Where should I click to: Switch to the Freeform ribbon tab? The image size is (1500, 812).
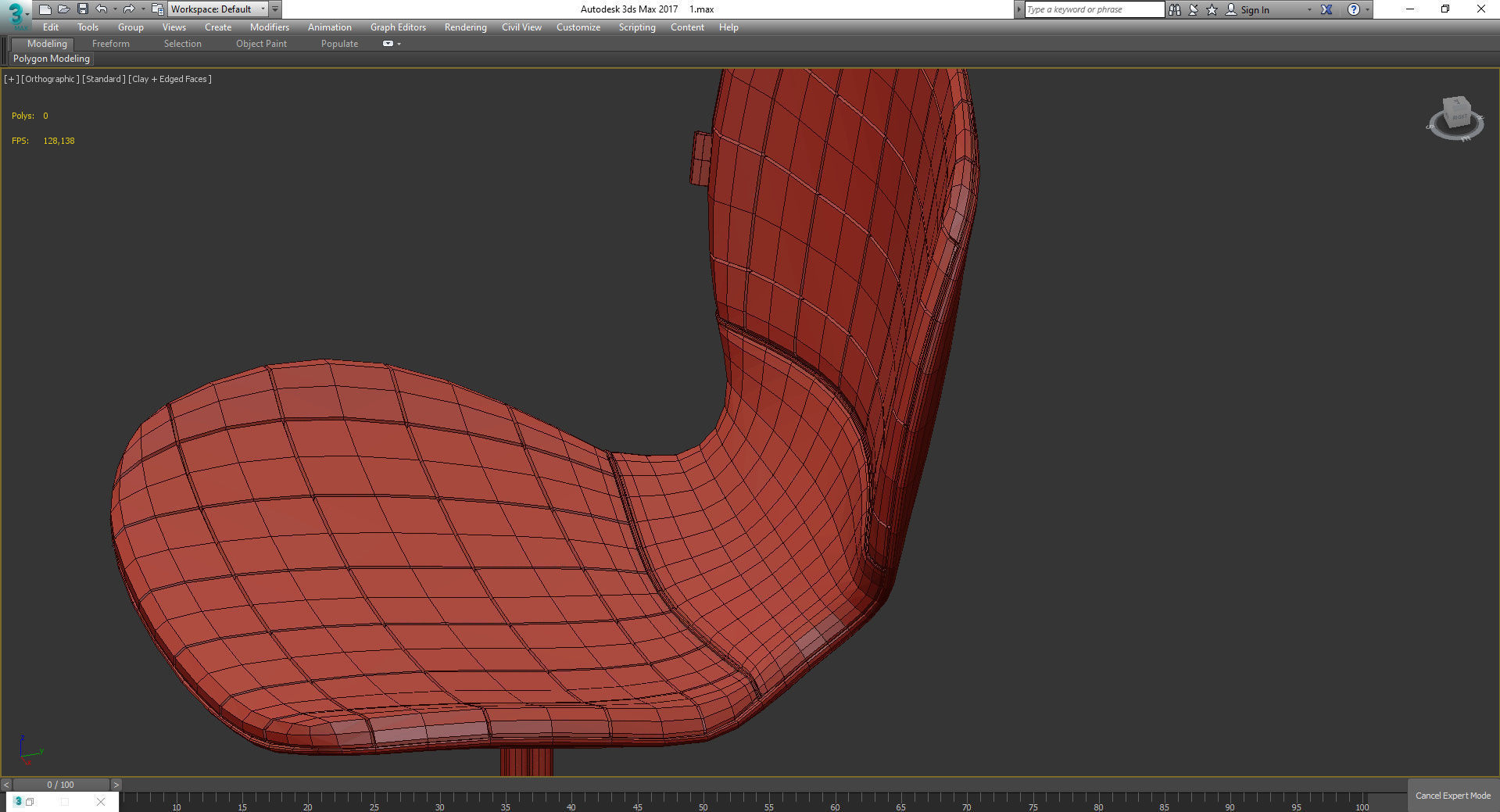[110, 44]
